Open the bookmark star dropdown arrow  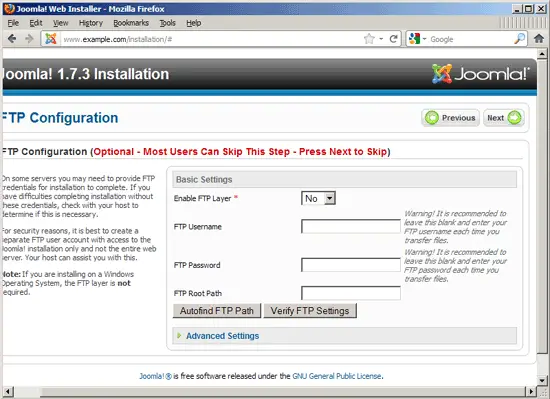point(381,39)
